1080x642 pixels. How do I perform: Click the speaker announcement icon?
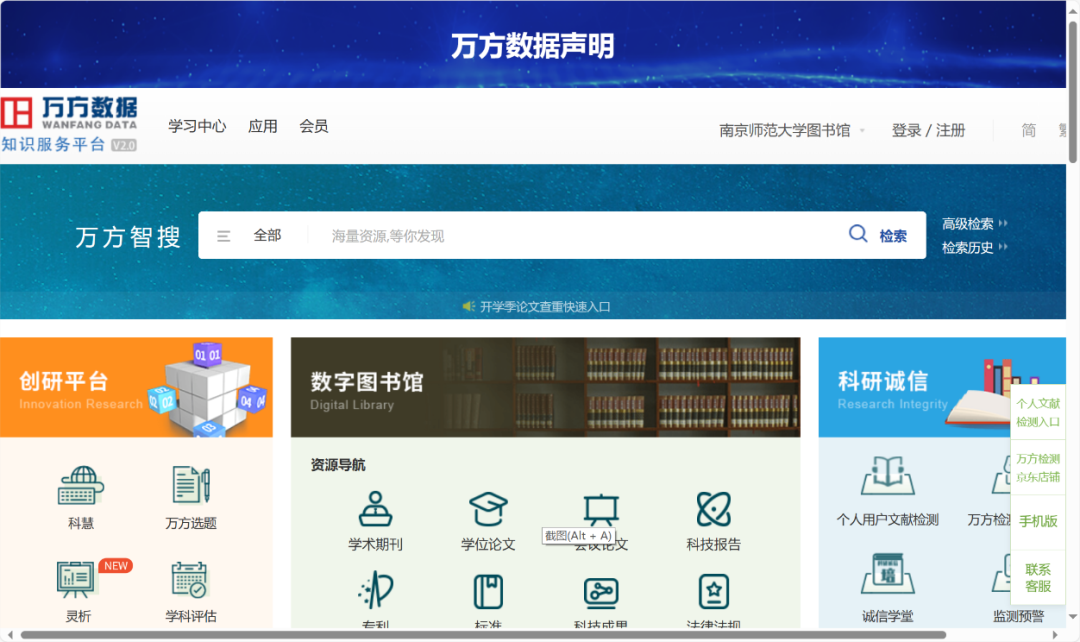pos(468,306)
